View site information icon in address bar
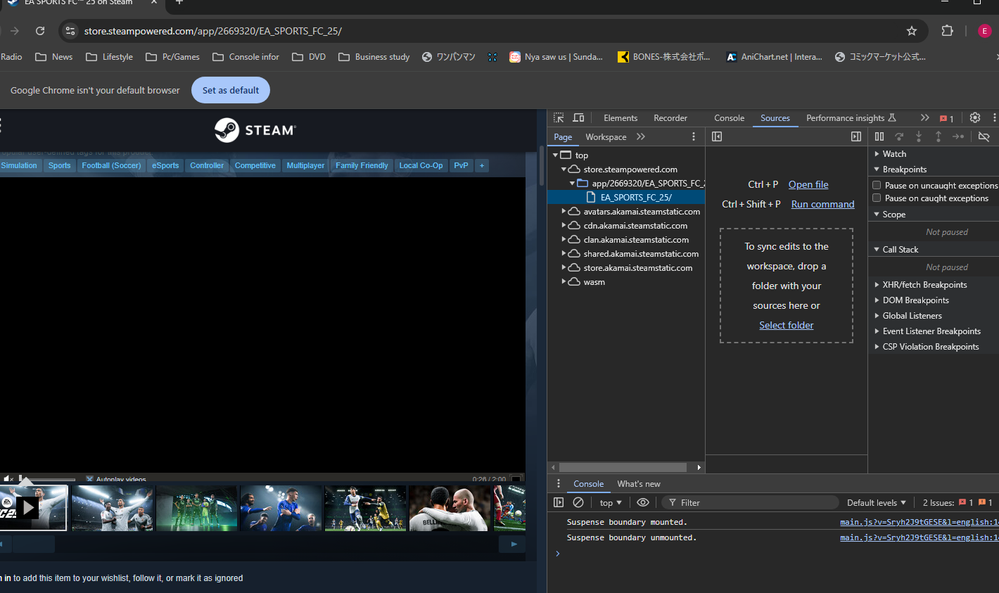The height and width of the screenshot is (593, 999). click(70, 31)
